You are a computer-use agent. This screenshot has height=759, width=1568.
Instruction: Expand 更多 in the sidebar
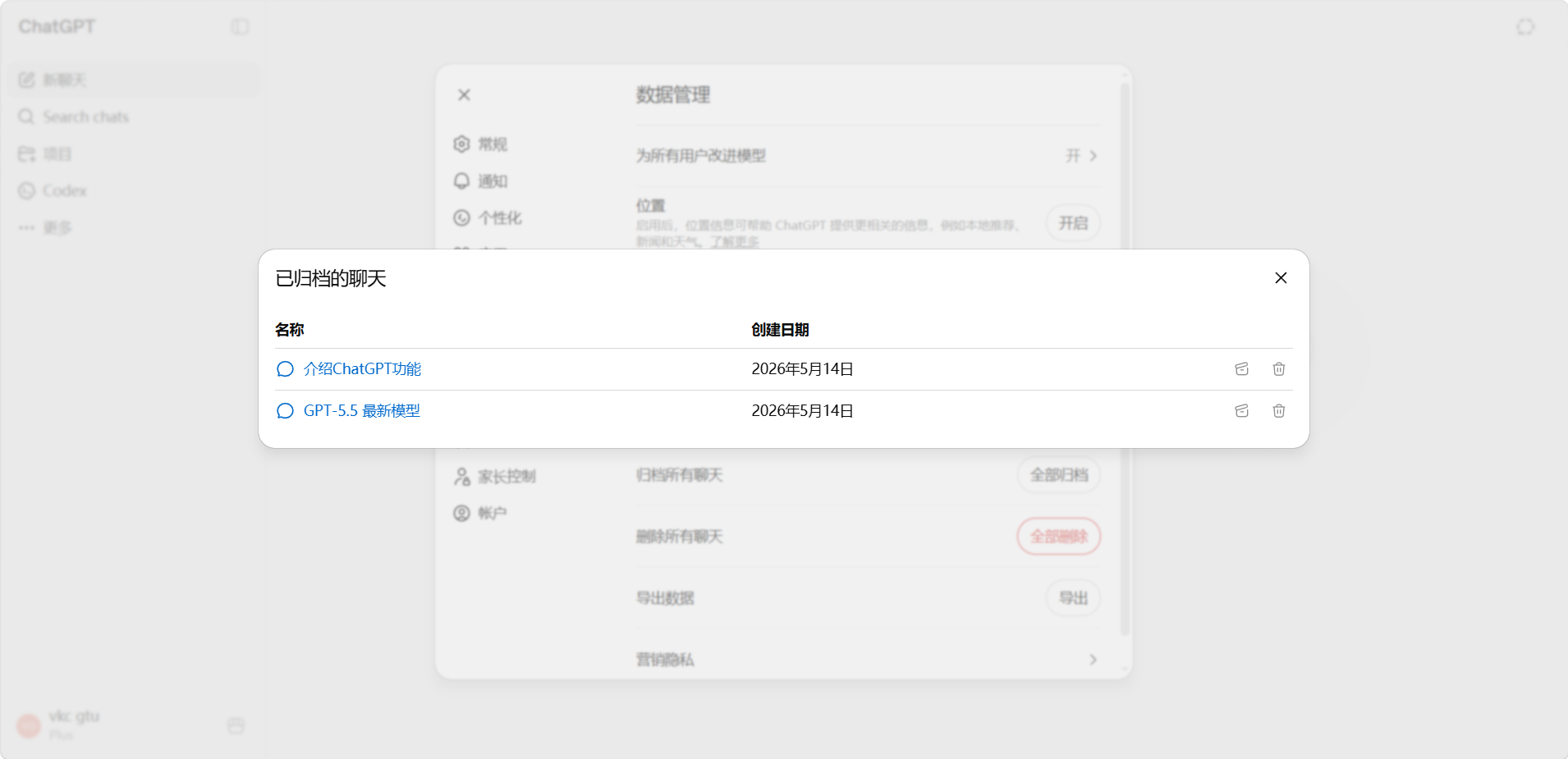coord(135,227)
